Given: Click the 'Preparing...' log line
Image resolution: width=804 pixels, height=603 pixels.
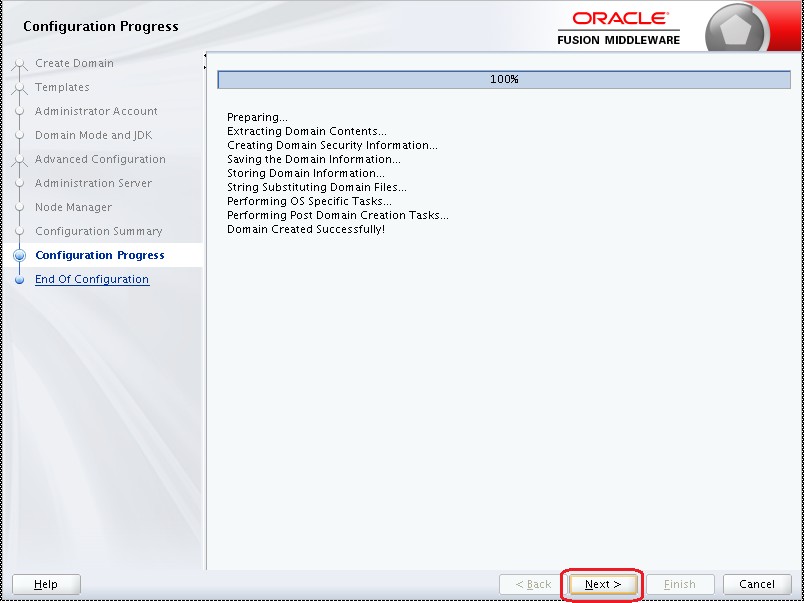Looking at the screenshot, I should pyautogui.click(x=257, y=117).
